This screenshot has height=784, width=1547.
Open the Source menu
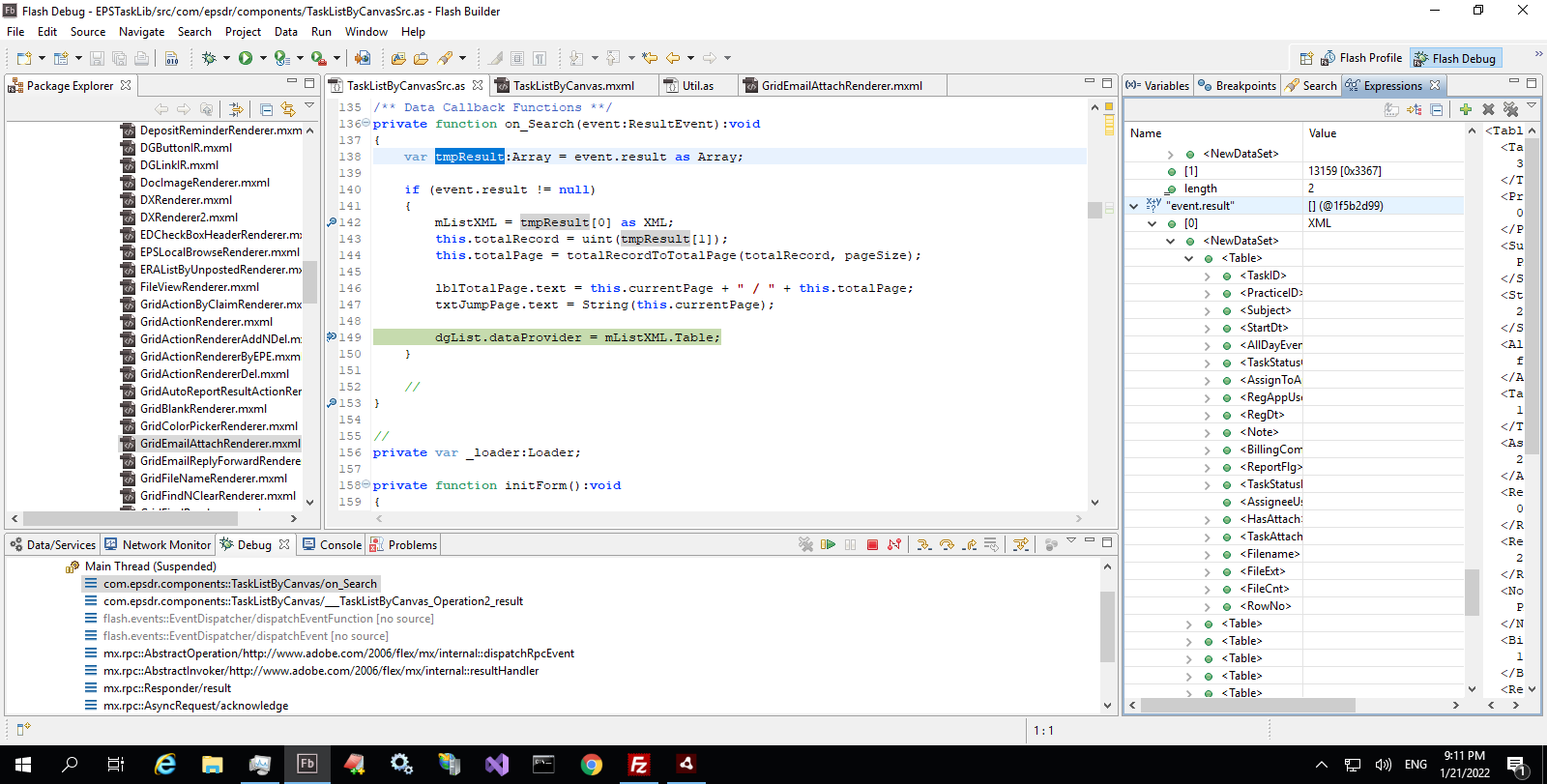coord(88,32)
